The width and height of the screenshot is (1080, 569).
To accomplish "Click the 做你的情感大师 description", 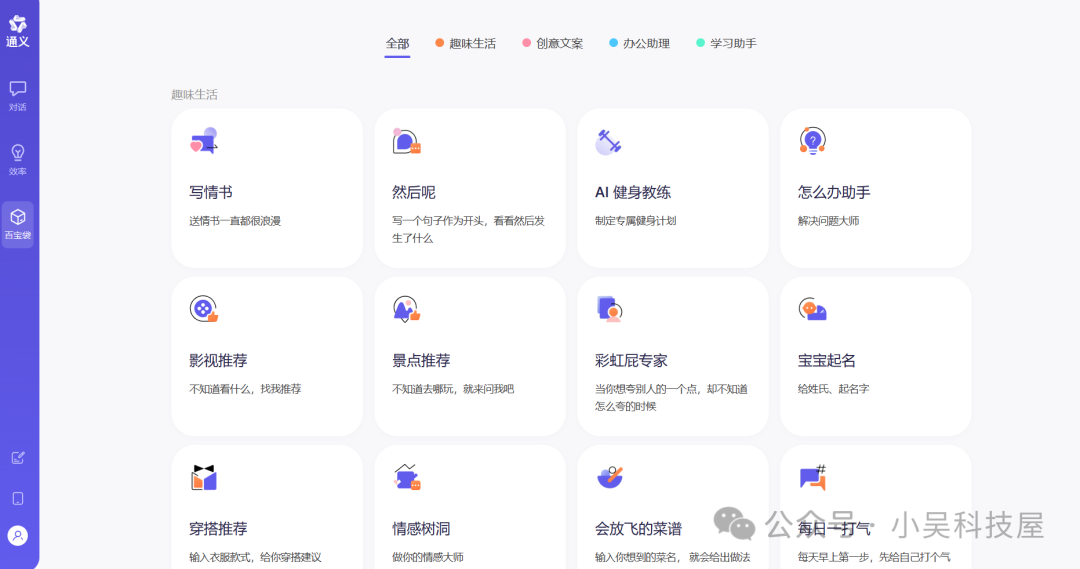I will click(428, 557).
